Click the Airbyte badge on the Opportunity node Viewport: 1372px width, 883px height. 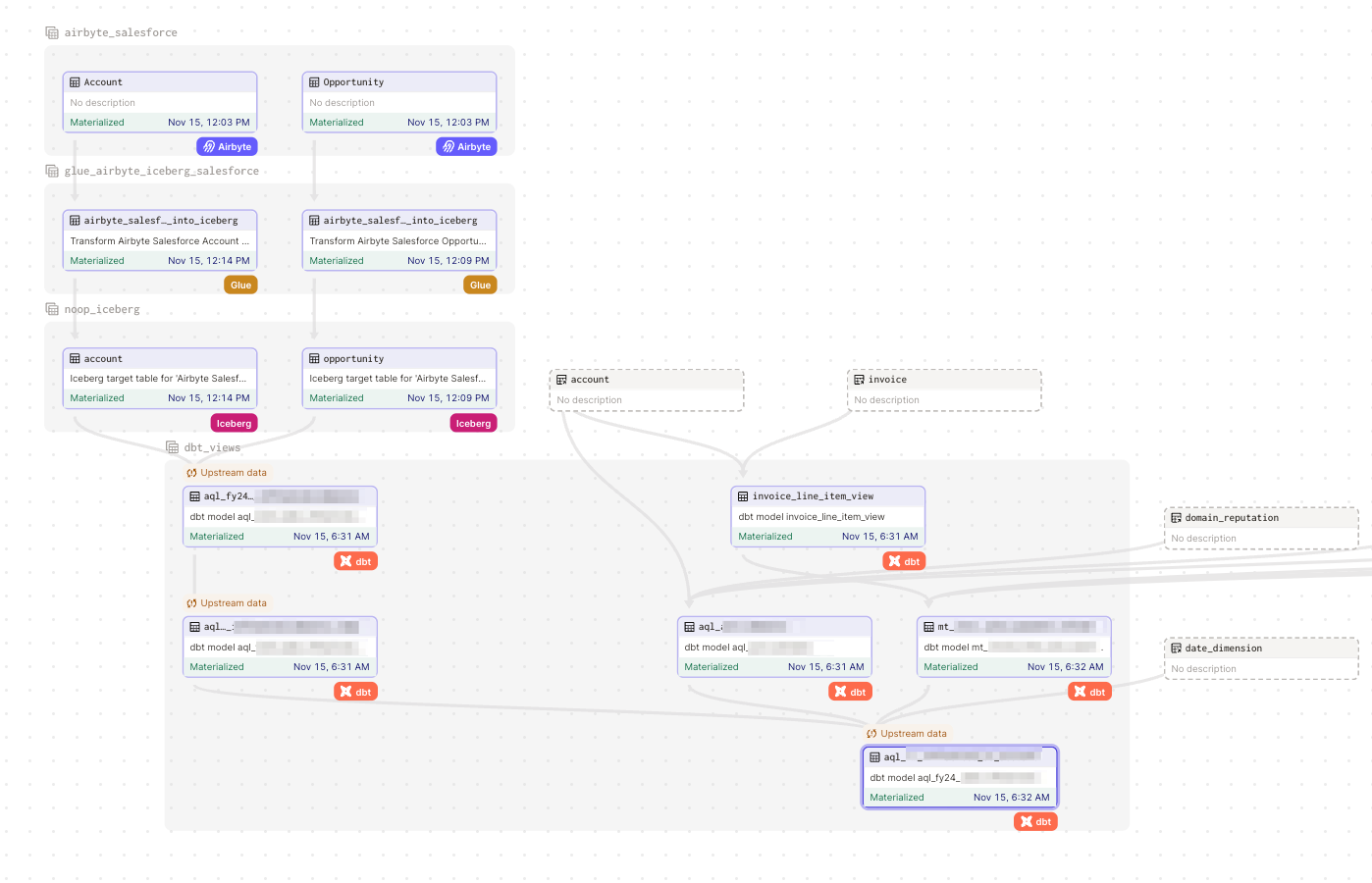466,146
